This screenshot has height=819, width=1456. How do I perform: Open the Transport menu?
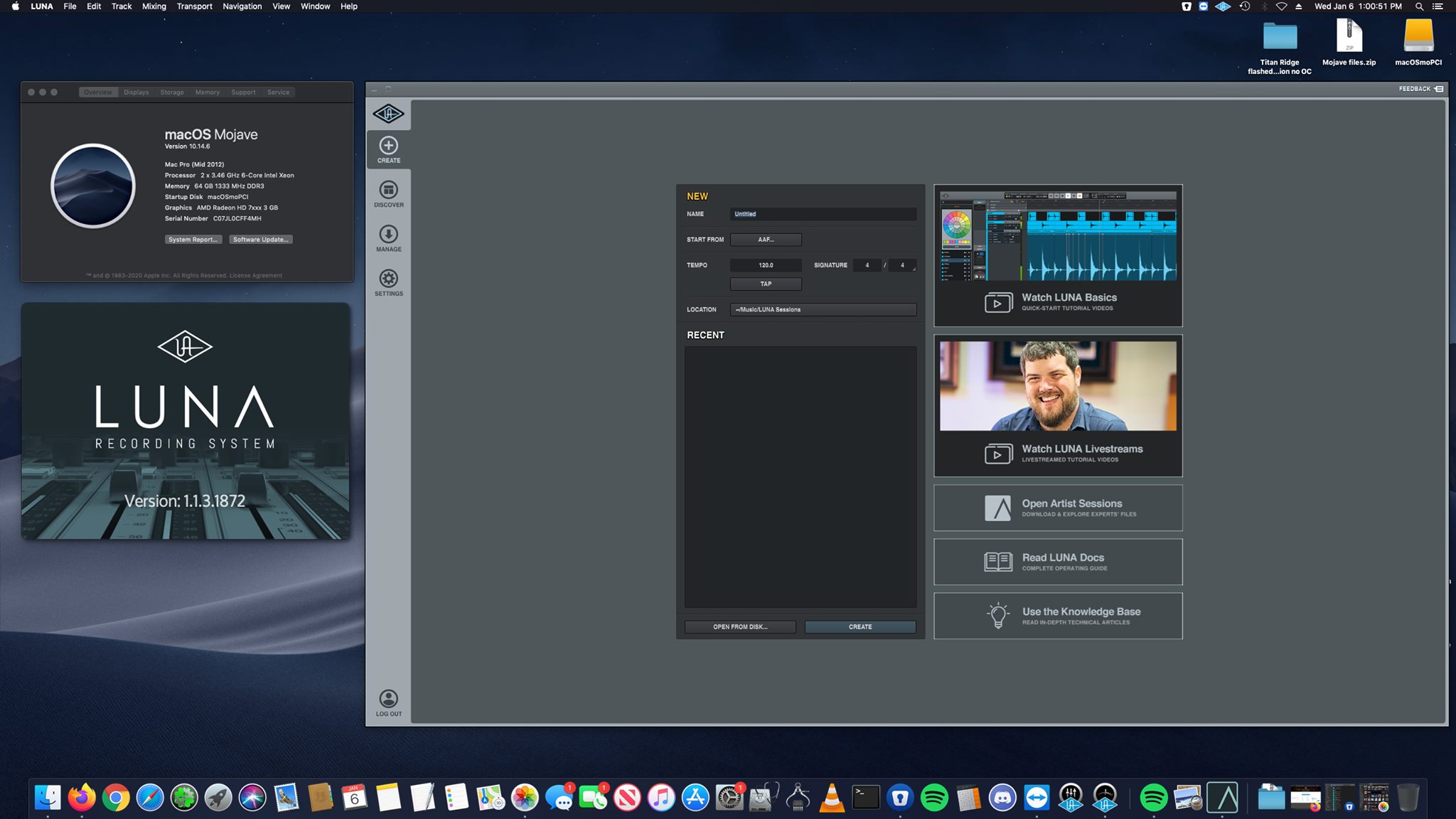(194, 6)
